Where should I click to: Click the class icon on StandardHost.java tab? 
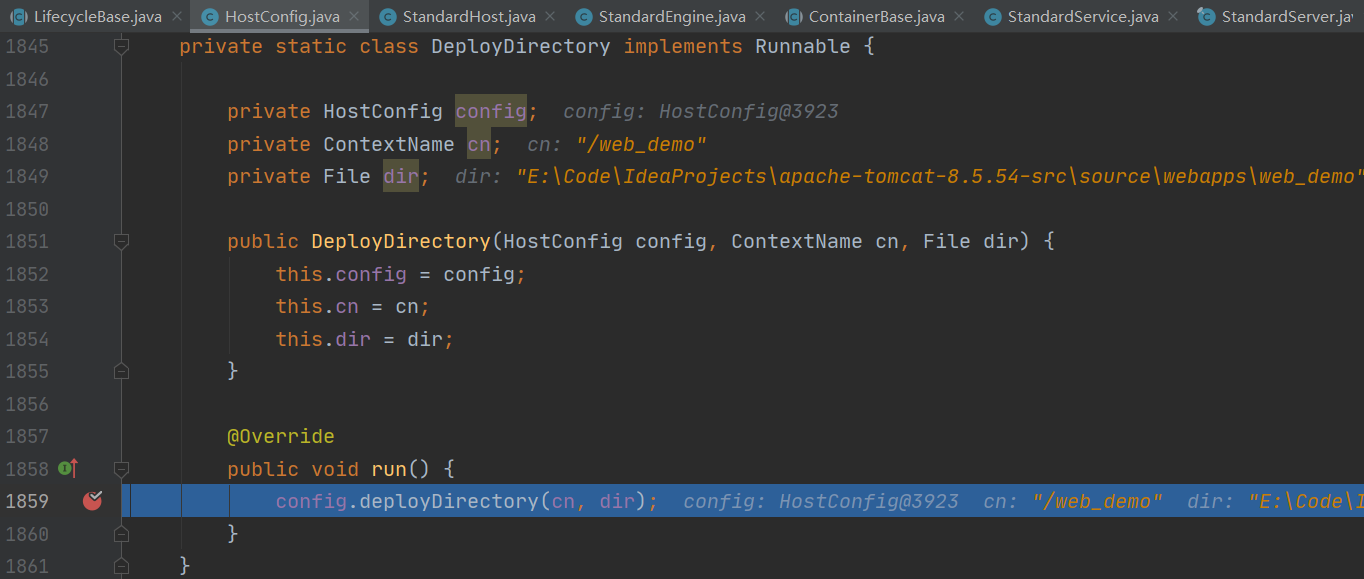[387, 17]
